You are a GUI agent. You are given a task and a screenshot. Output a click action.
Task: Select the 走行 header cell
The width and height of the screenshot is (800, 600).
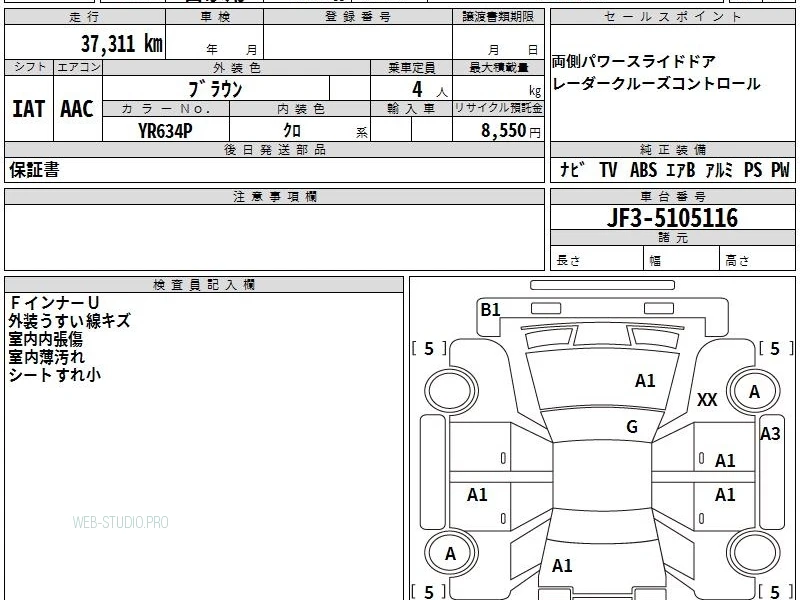pos(85,17)
